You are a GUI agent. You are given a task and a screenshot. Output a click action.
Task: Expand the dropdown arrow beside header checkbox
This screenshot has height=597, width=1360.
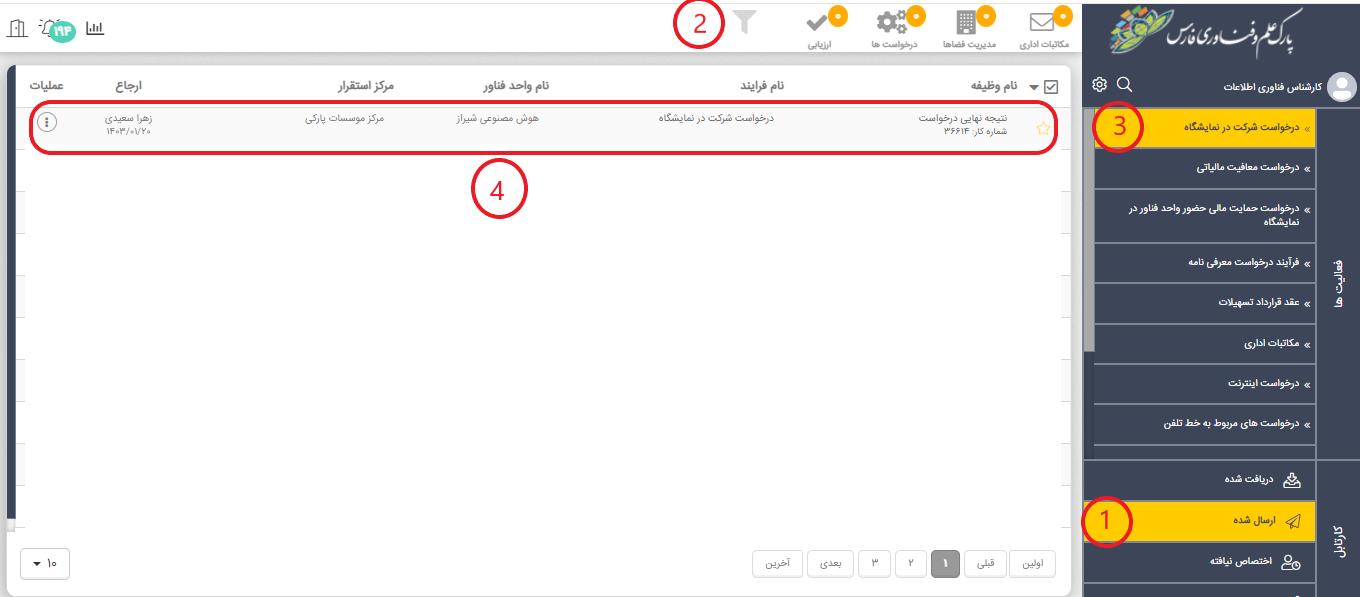click(1033, 88)
